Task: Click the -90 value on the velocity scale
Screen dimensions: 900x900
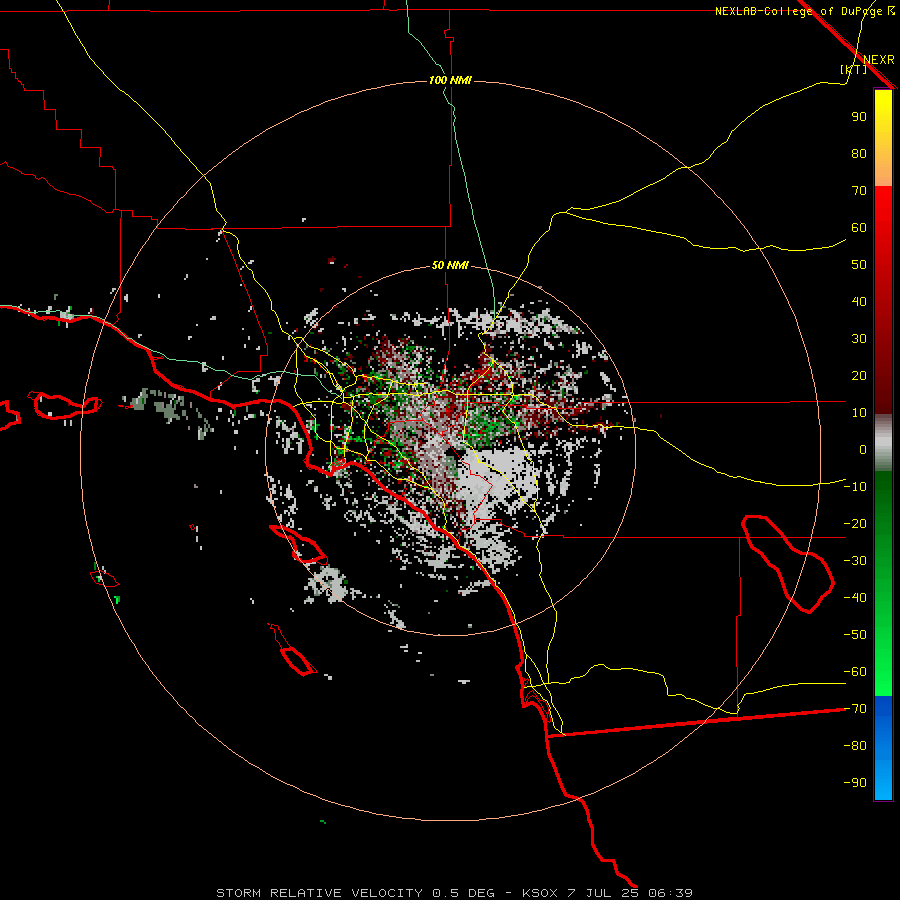Action: pyautogui.click(x=855, y=783)
